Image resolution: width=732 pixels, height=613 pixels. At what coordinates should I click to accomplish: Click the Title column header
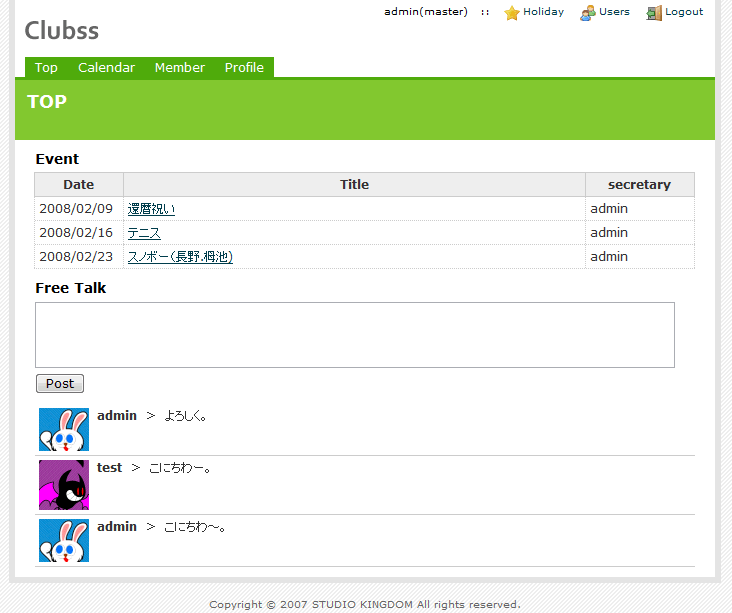(x=354, y=184)
